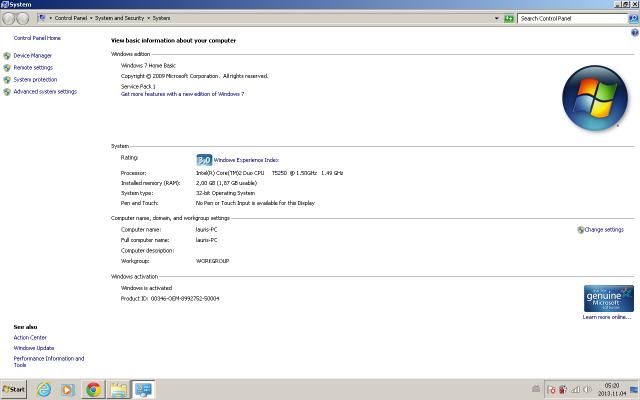Open Learn more online link

pyautogui.click(x=606, y=317)
